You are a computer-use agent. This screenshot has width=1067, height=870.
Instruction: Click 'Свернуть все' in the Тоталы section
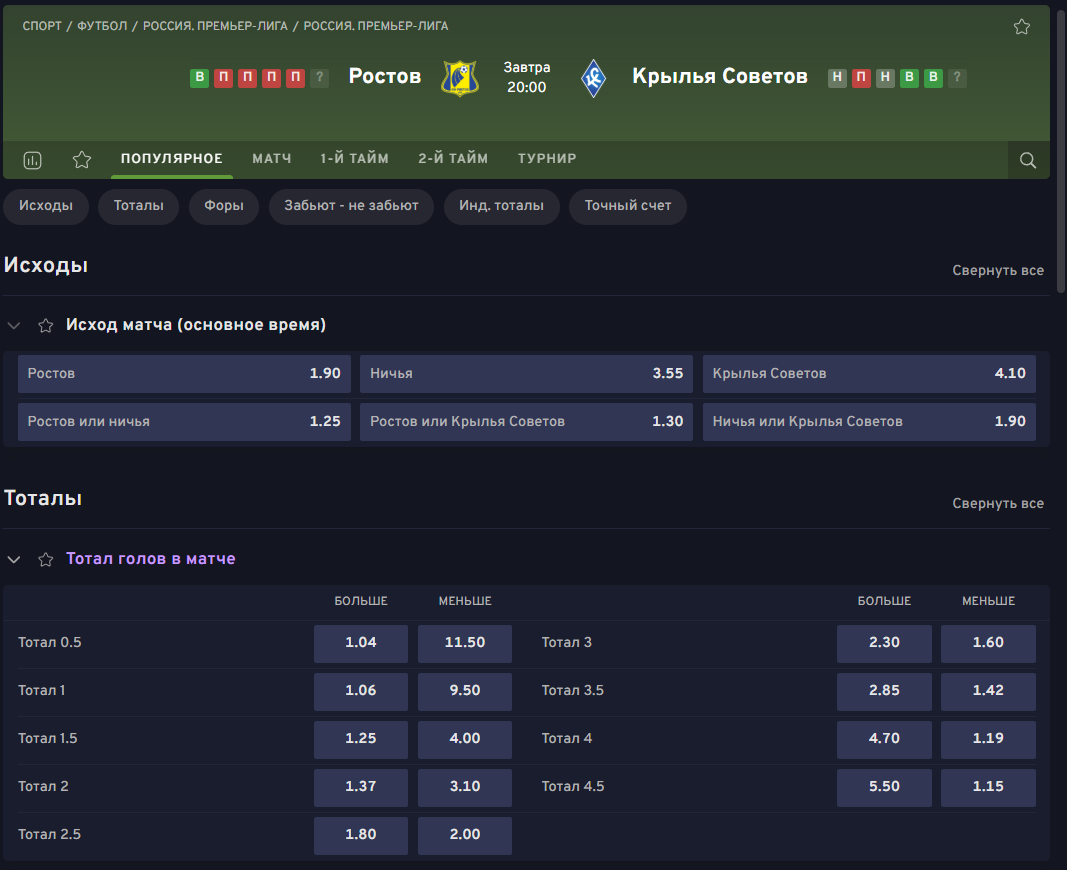pos(998,503)
